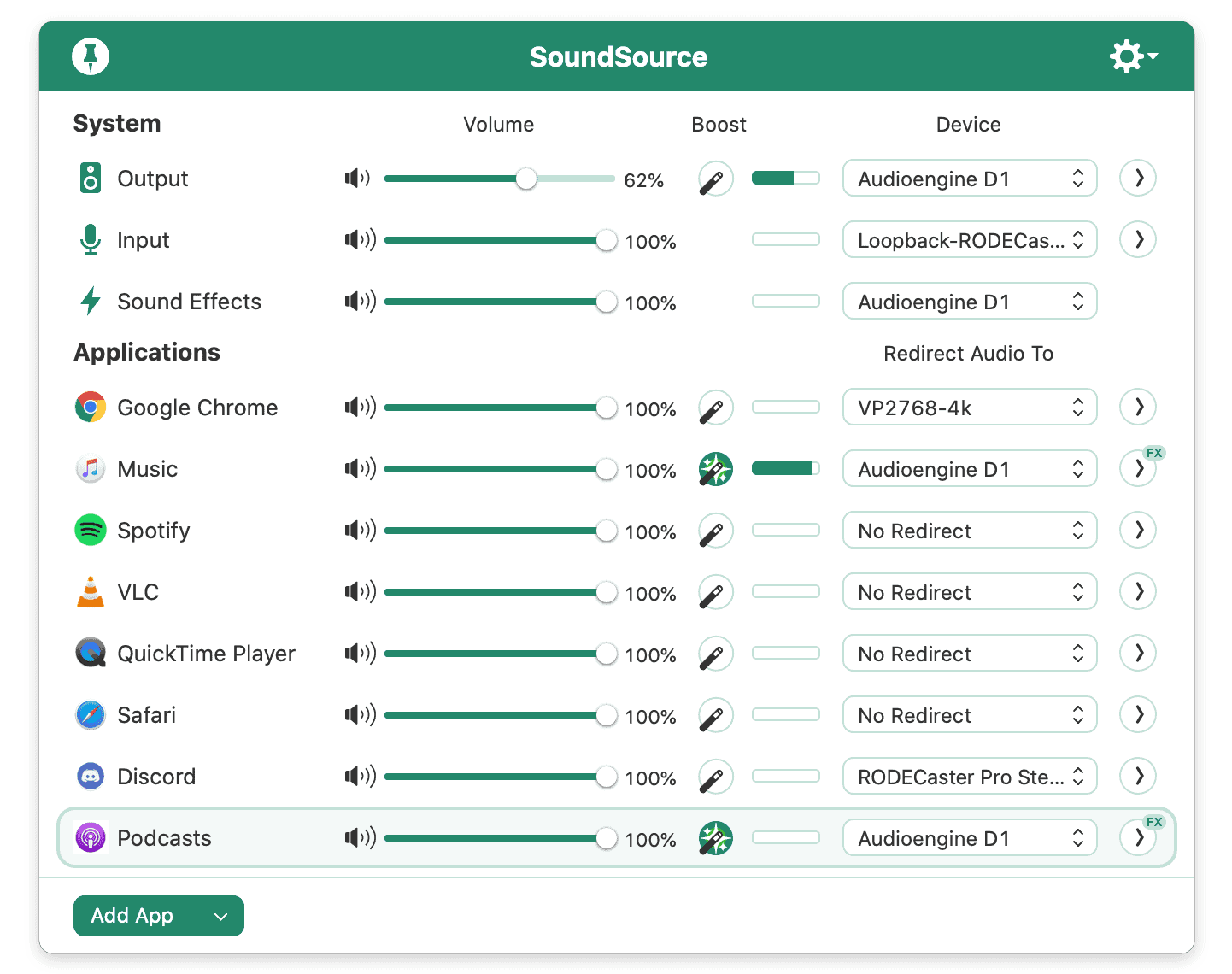The image size is (1232, 974).
Task: Enable the boost wand for Spotify
Action: [715, 531]
